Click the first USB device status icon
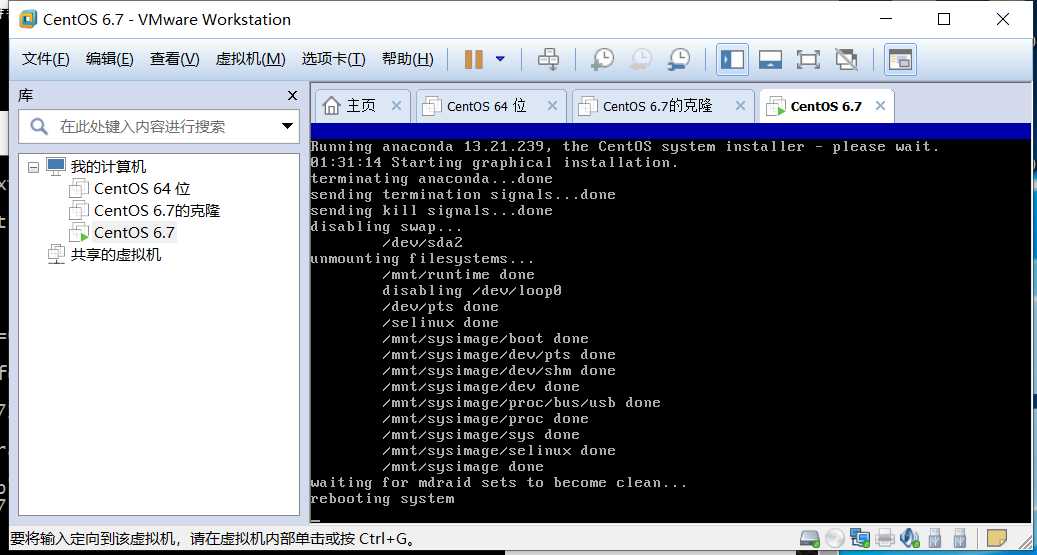This screenshot has height=555, width=1037. pos(935,538)
